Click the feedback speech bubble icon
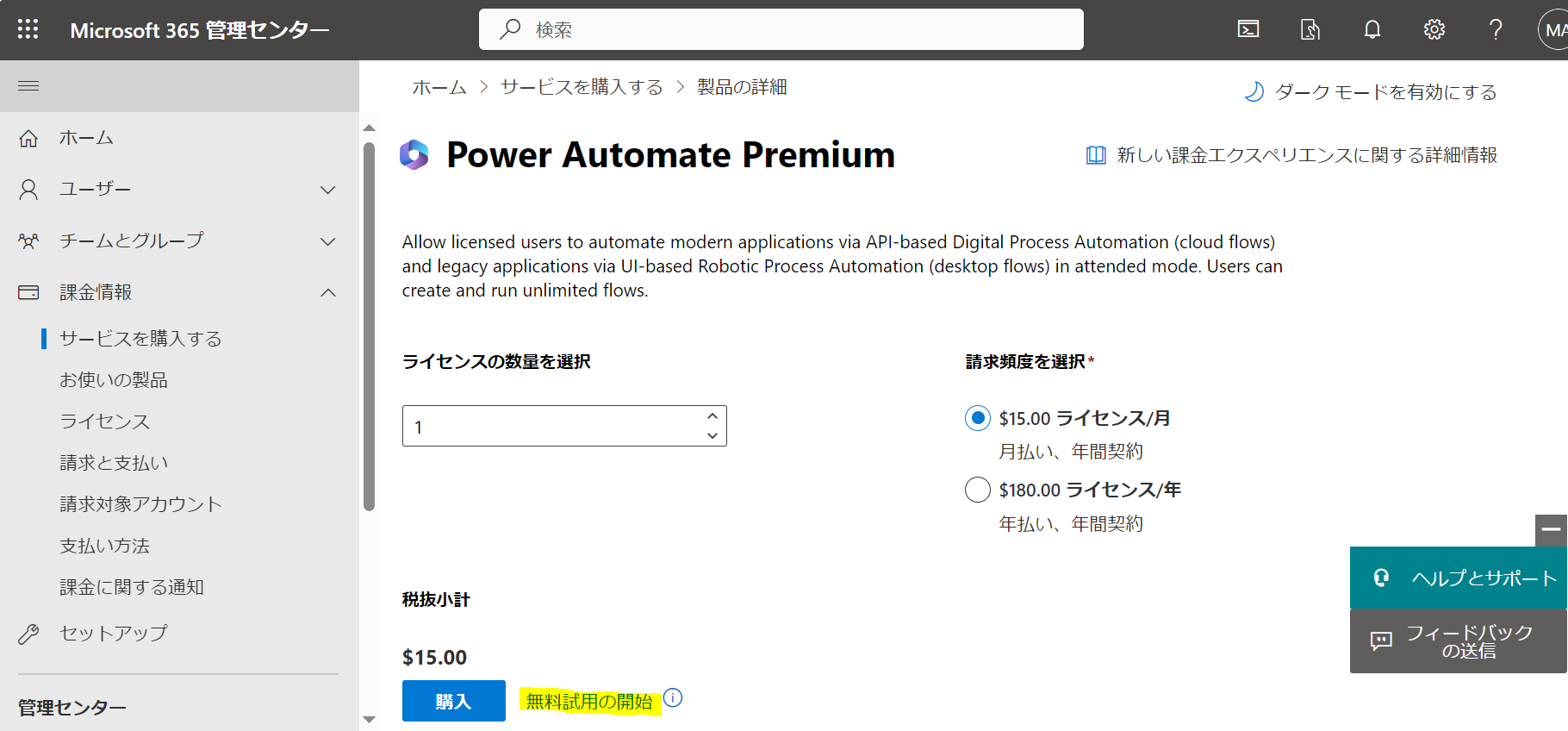 click(1381, 640)
